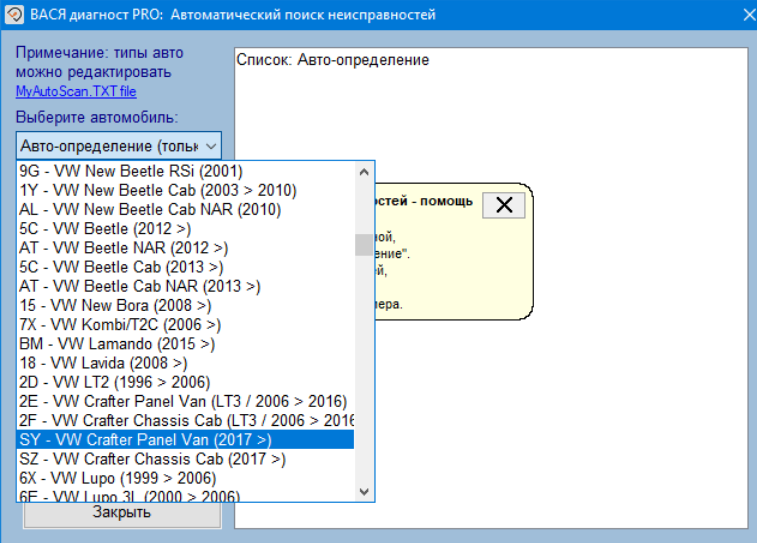Select SY - VW Crafter Panel Van (2017 >)
The image size is (757, 543).
point(185,440)
